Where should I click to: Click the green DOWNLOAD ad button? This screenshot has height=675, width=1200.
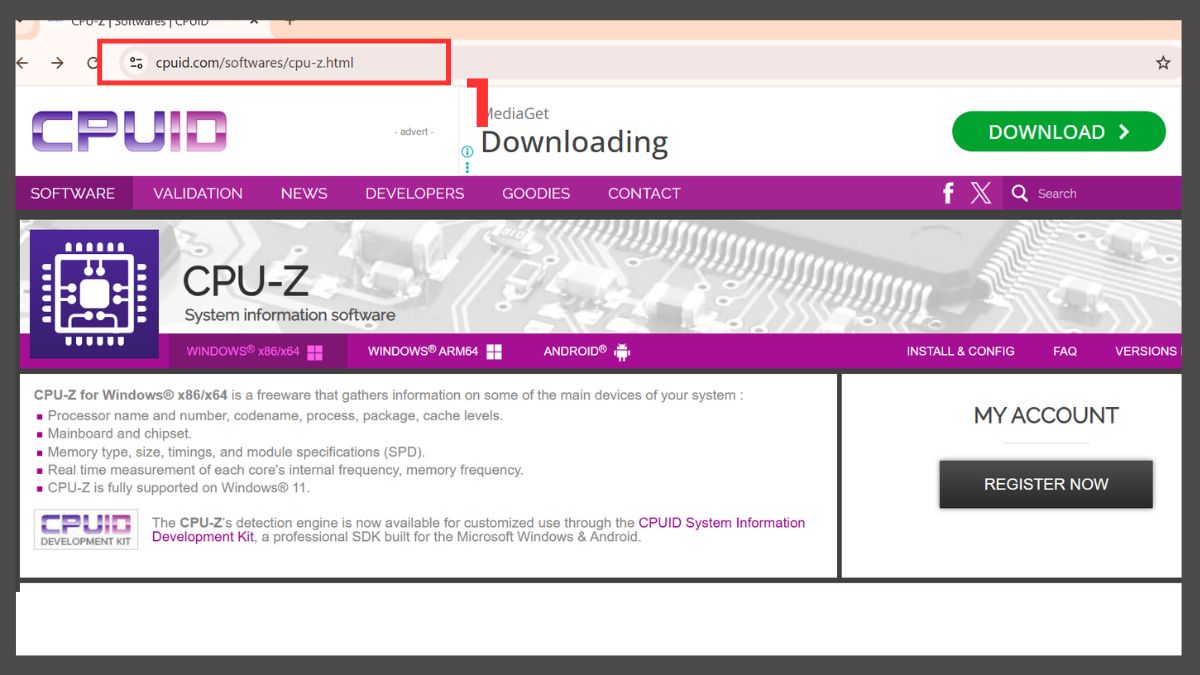point(1059,132)
